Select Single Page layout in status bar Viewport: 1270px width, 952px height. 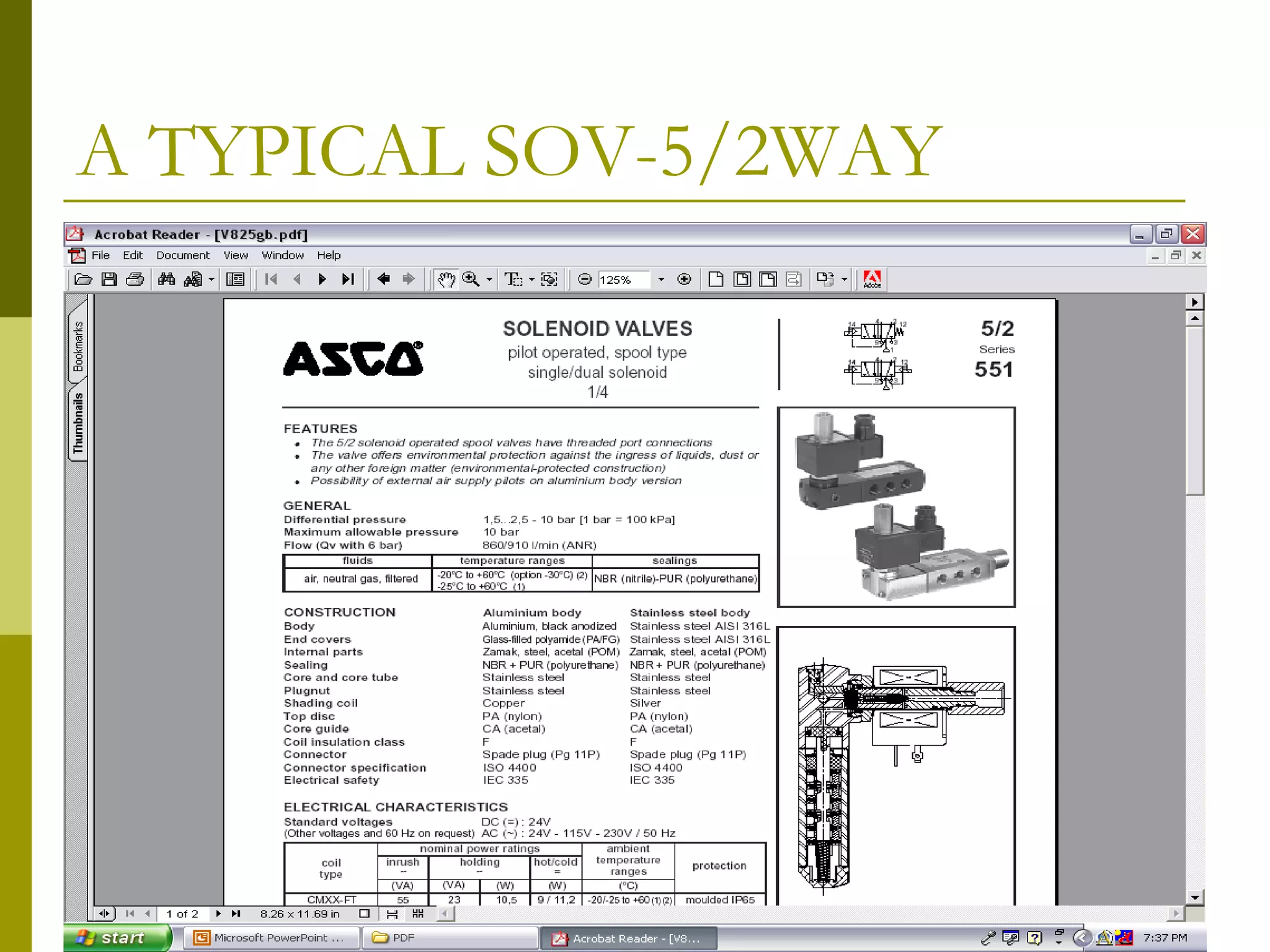[x=365, y=914]
